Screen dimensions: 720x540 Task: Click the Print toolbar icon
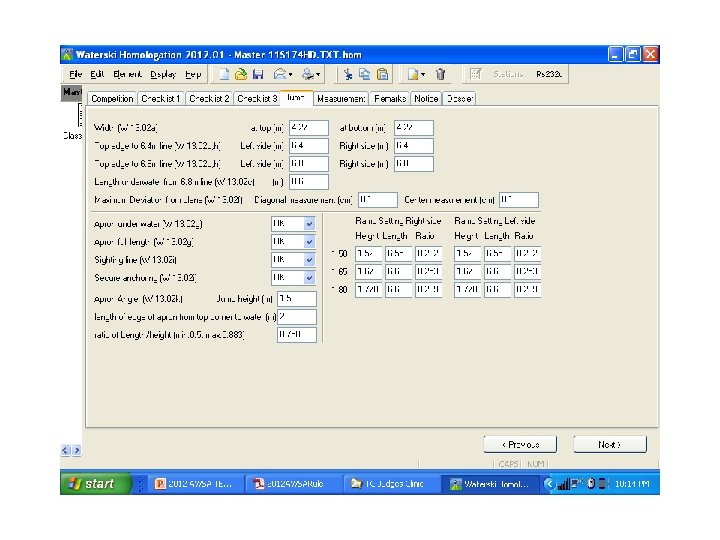coord(308,74)
